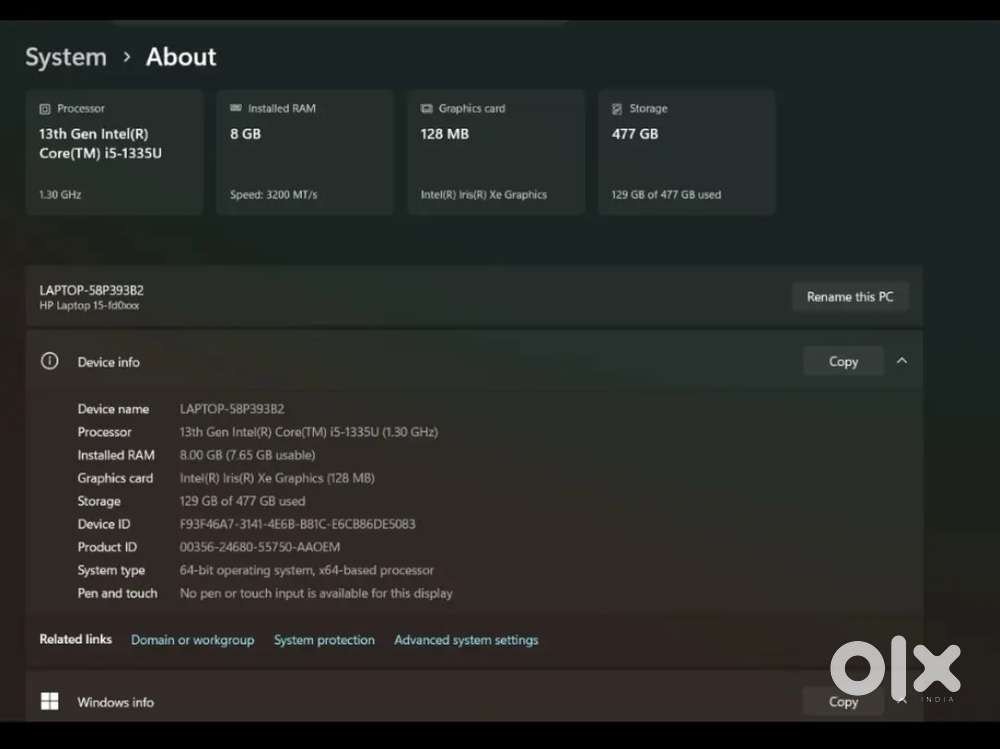Go back to System in breadcrumb
This screenshot has height=749, width=1000.
tap(66, 57)
